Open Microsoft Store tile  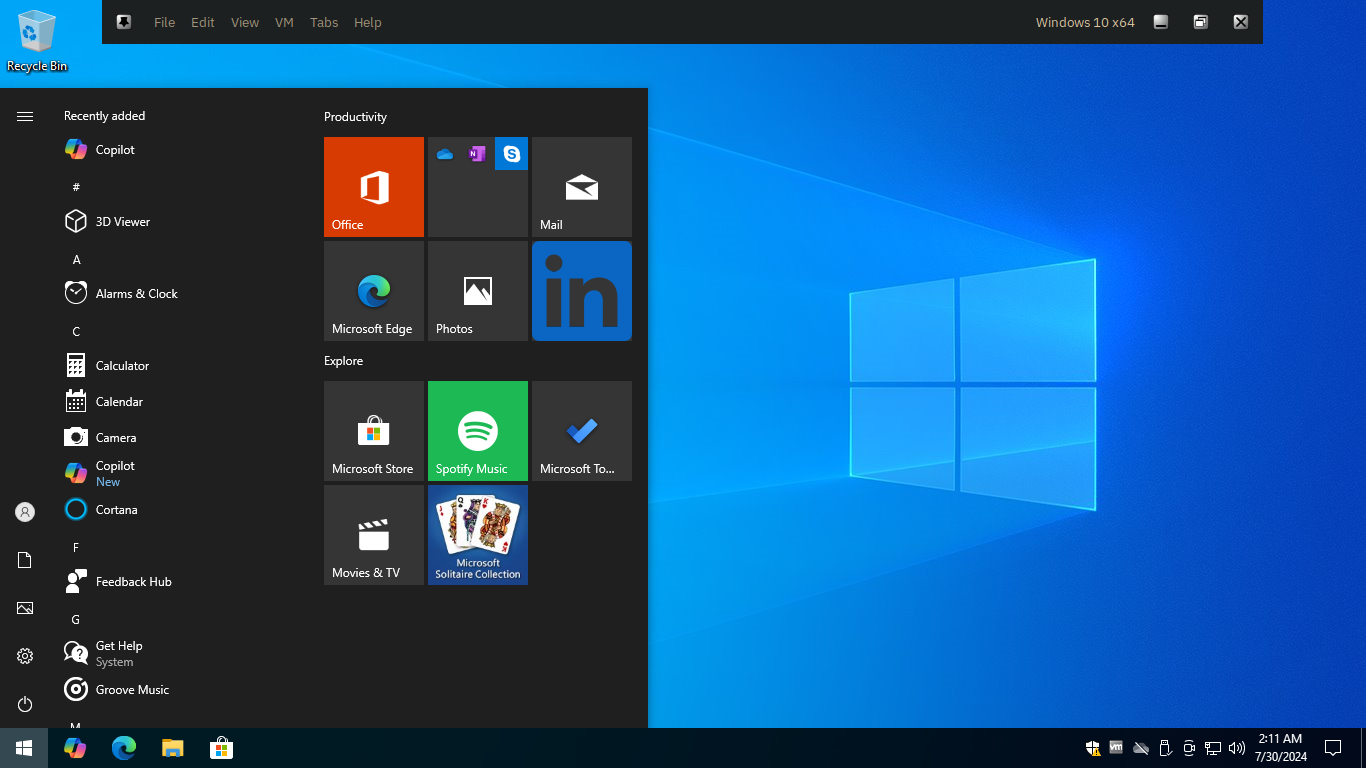click(x=374, y=431)
